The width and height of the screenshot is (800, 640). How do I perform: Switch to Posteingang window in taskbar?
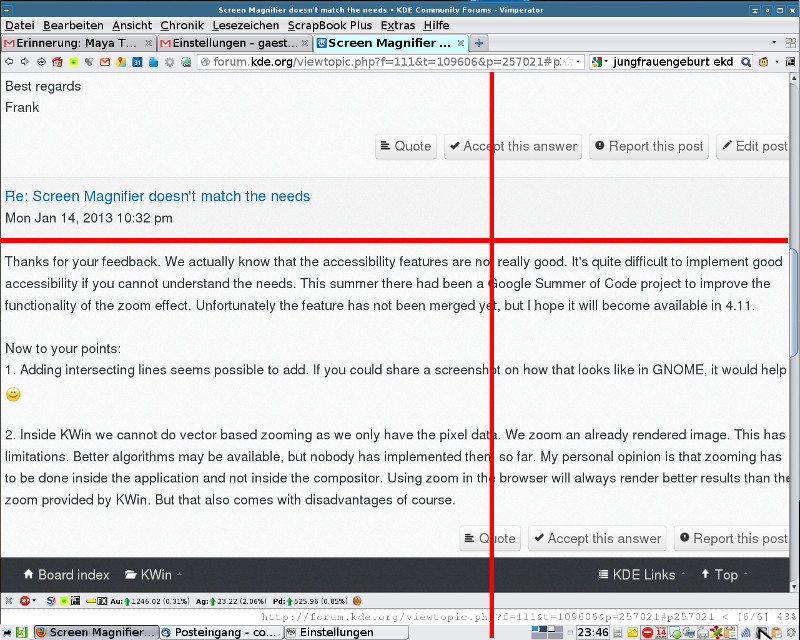[x=220, y=632]
